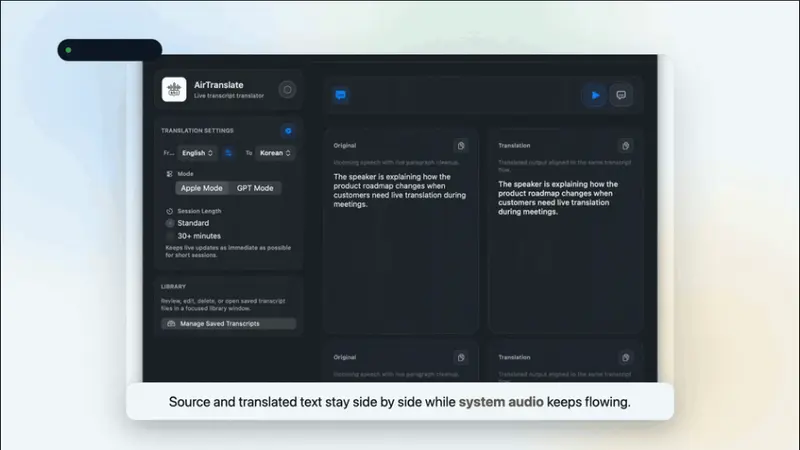The height and width of the screenshot is (450, 800).
Task: Click the circular button beside AirTranslate title
Action: click(287, 90)
